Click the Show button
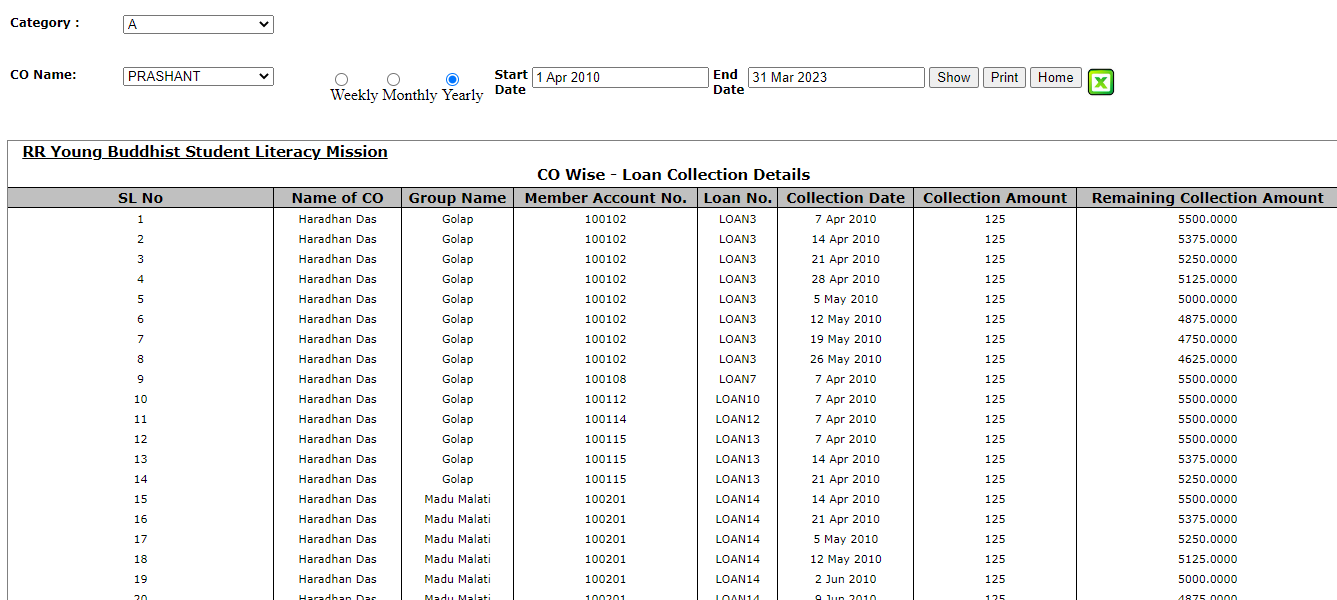The height and width of the screenshot is (600, 1337). pyautogui.click(x=954, y=77)
